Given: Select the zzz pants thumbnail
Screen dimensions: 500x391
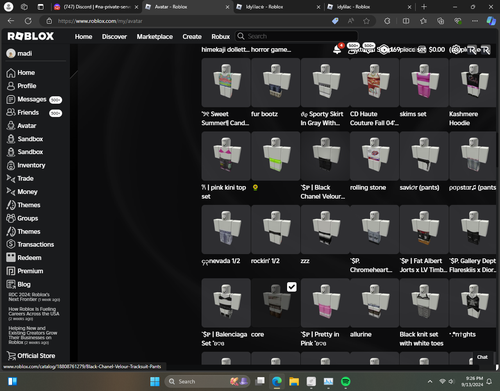Looking at the screenshot, I should coord(325,229).
